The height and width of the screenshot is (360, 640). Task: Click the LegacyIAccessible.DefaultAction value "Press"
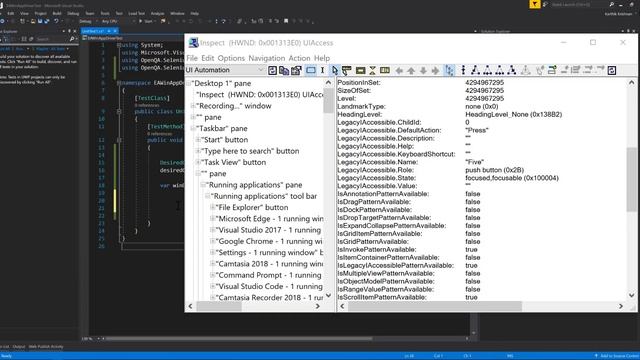tap(477, 130)
